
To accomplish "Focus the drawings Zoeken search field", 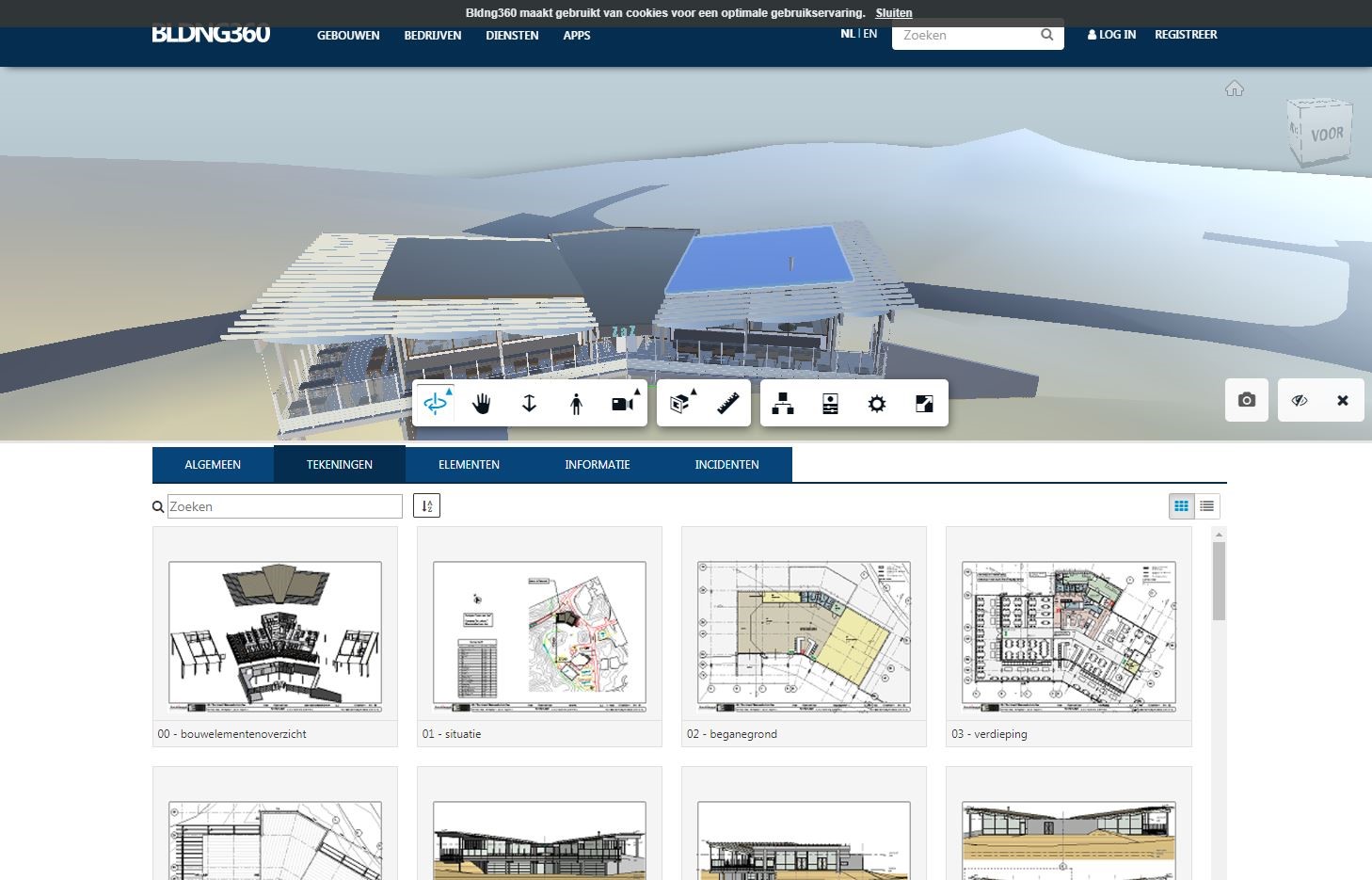I will click(285, 506).
